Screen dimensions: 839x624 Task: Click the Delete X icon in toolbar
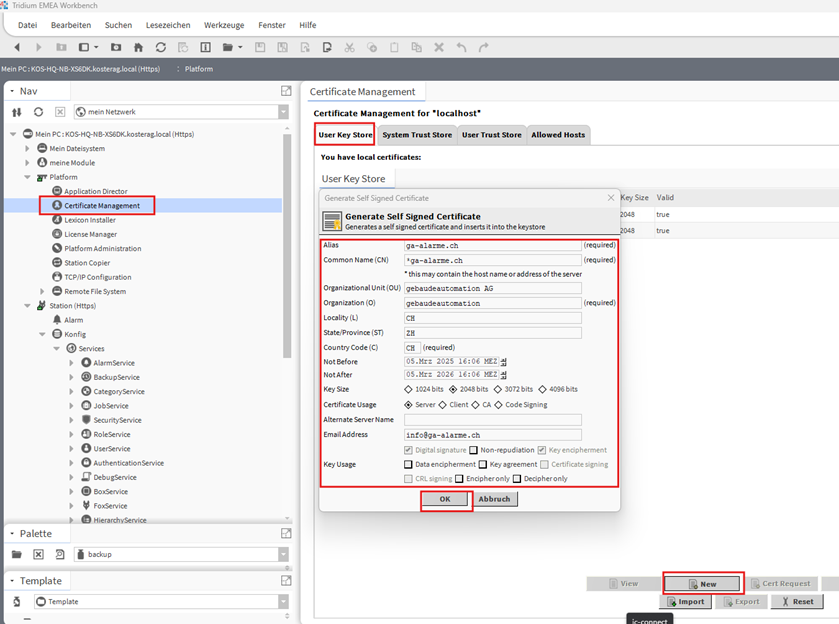point(439,47)
